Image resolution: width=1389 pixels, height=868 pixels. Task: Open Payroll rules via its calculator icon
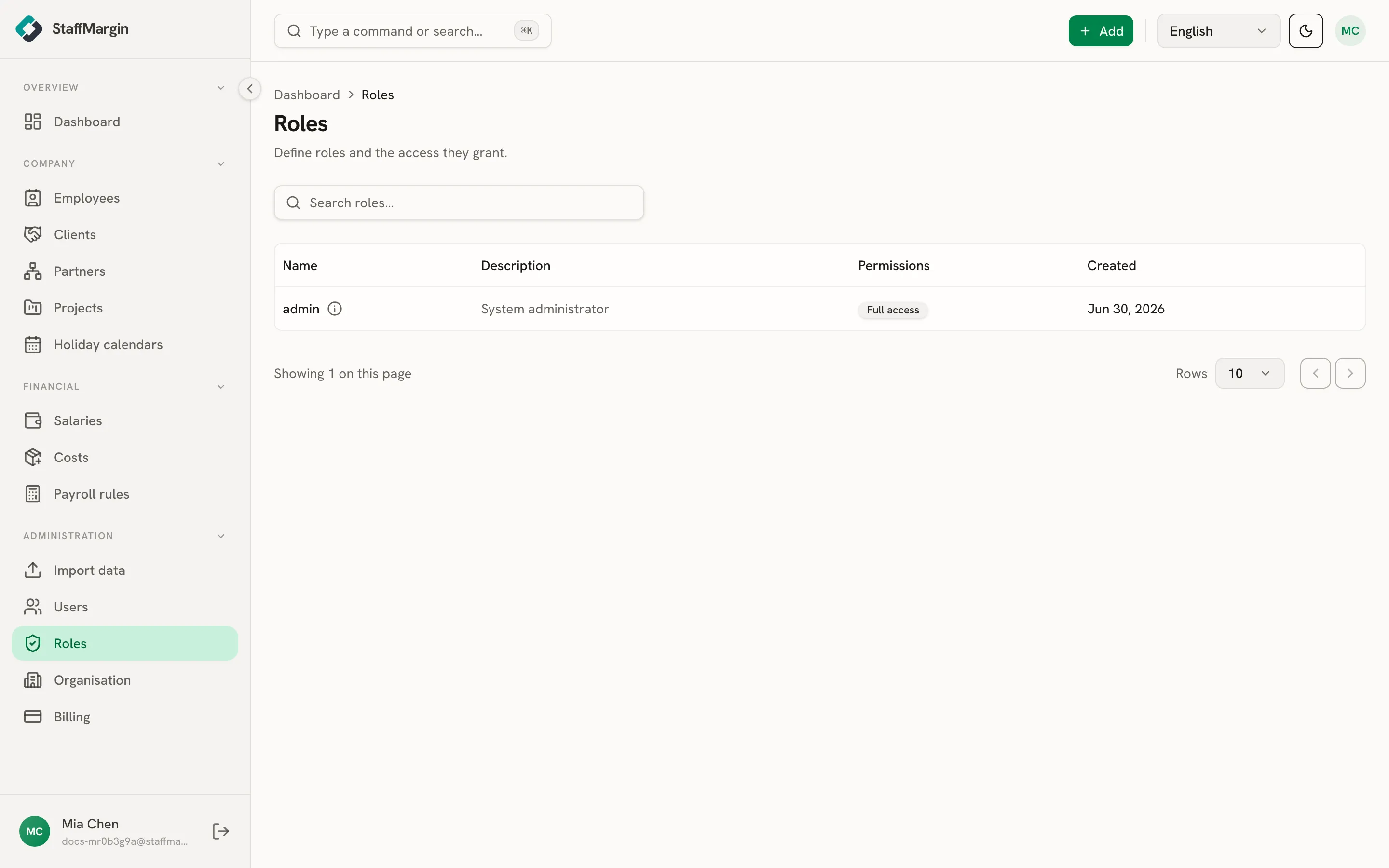pyautogui.click(x=33, y=494)
